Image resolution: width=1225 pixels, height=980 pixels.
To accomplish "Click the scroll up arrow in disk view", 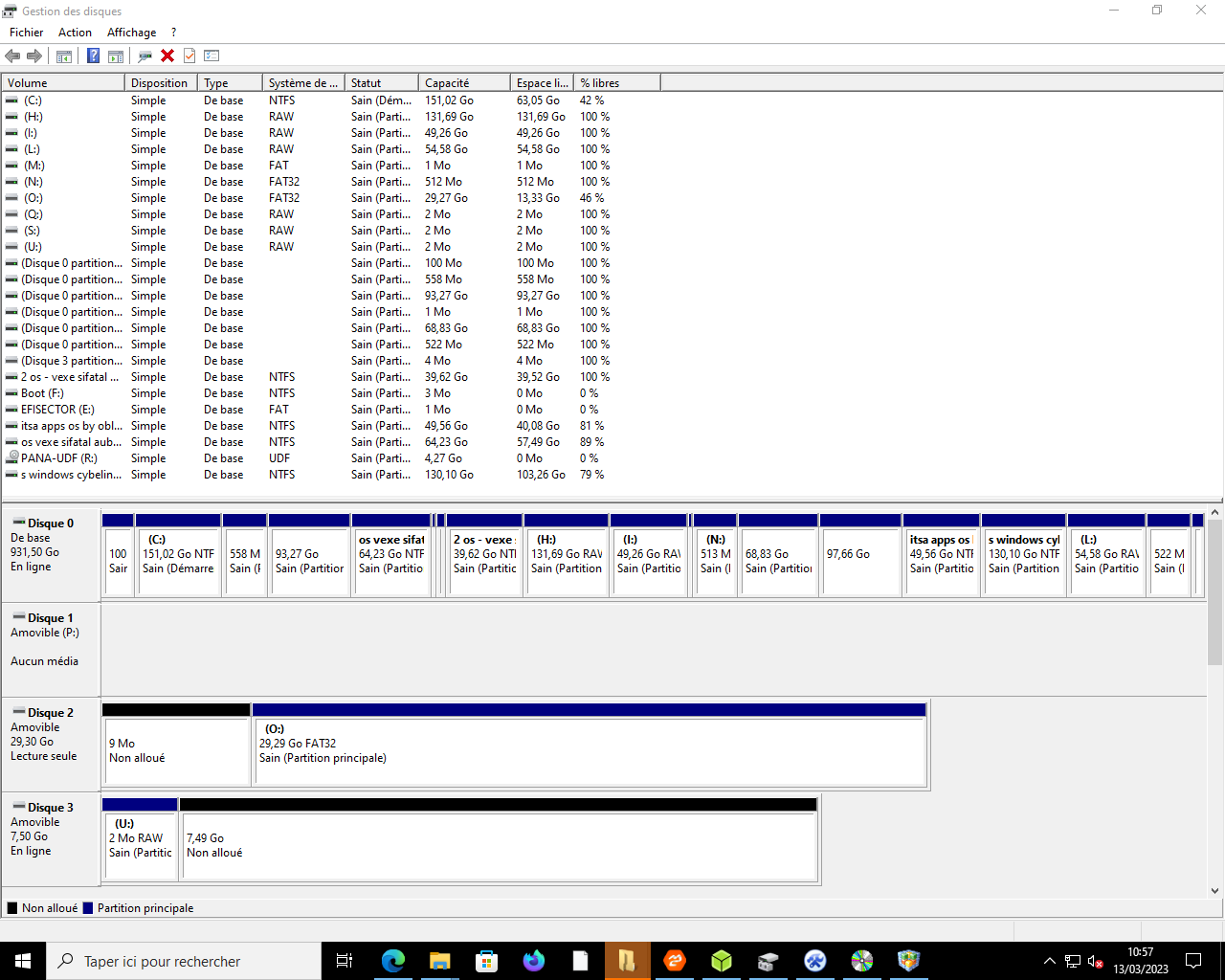I will click(x=1214, y=513).
